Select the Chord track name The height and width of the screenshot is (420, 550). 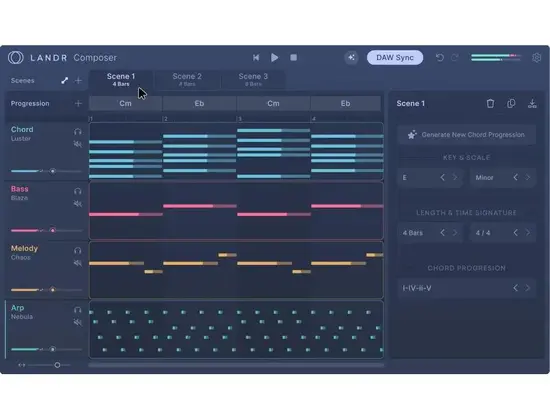coord(22,129)
